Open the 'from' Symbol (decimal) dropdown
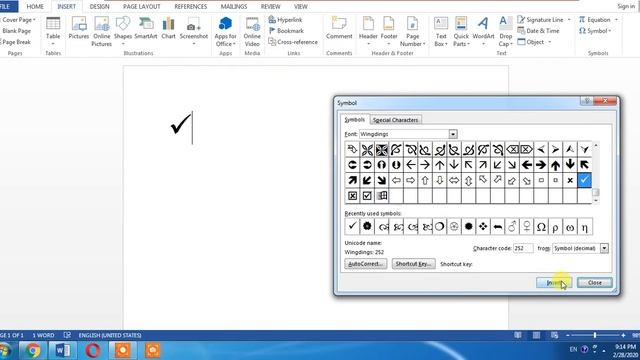The height and width of the screenshot is (360, 640). point(604,248)
